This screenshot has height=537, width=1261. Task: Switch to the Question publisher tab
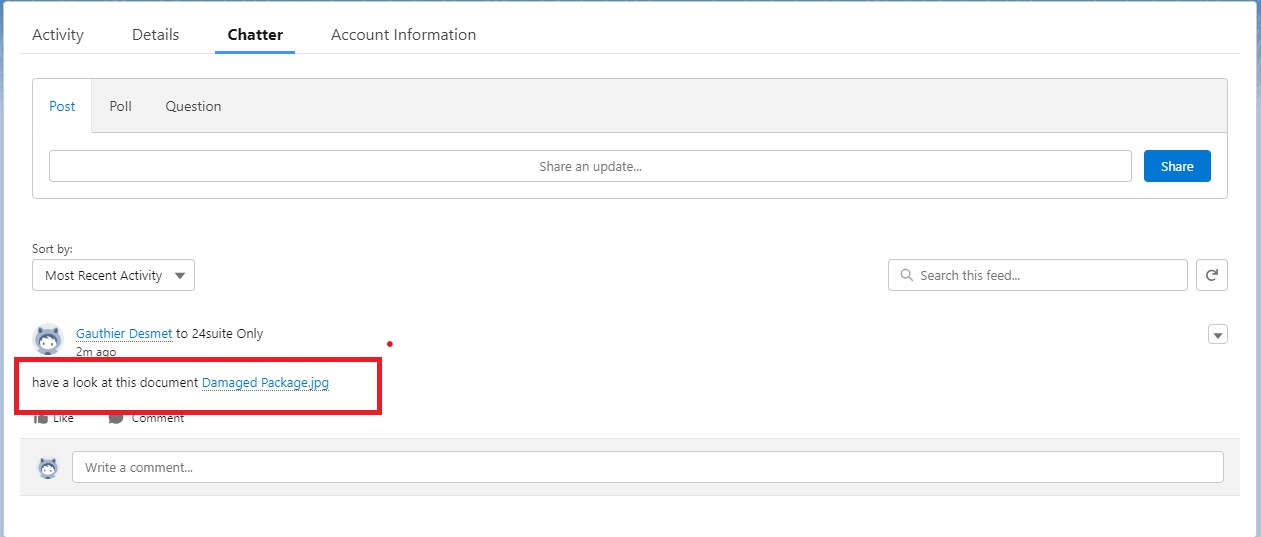pyautogui.click(x=193, y=106)
